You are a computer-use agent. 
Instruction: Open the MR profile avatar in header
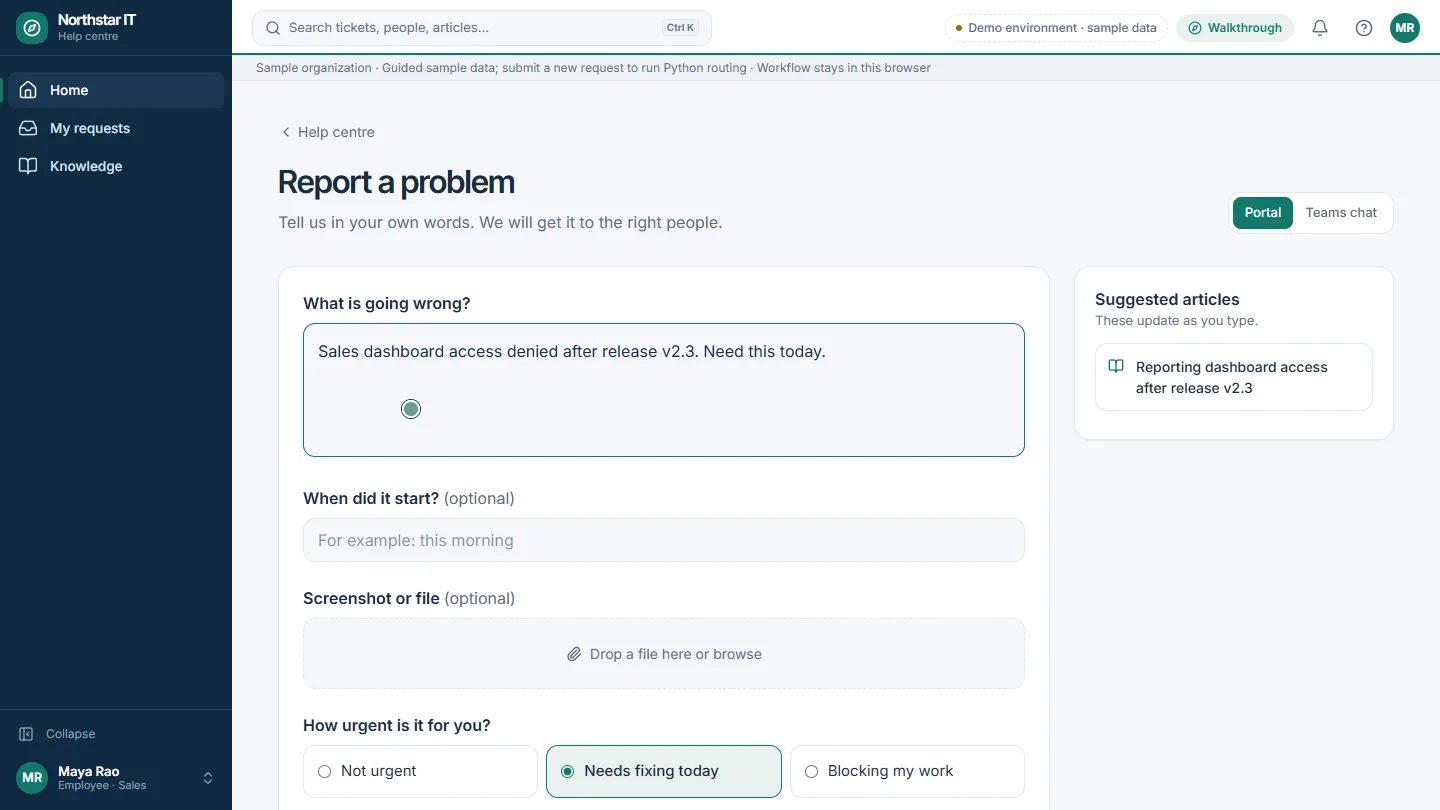[1405, 28]
